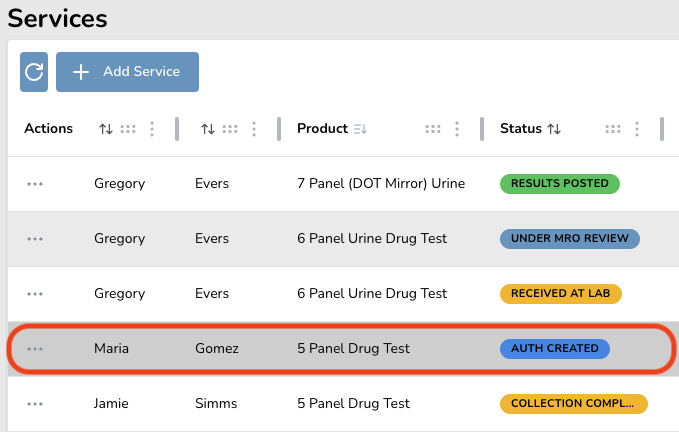Viewport: 679px width, 432px height.
Task: Open actions menu for 7 Panel row
Action: point(35,184)
